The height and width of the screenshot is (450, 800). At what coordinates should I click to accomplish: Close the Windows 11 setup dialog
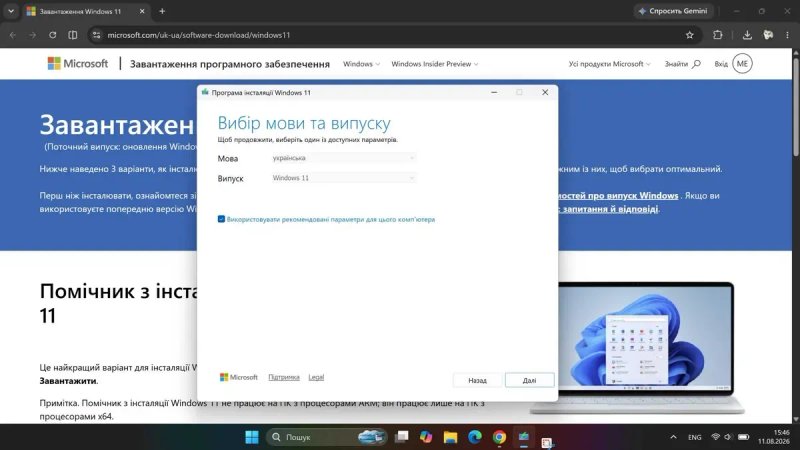point(545,92)
